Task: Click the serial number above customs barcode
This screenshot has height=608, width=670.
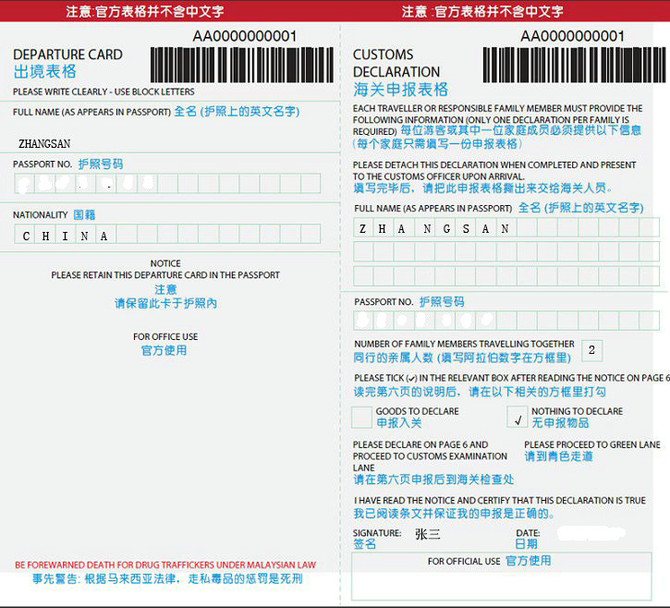Action: [x=573, y=36]
